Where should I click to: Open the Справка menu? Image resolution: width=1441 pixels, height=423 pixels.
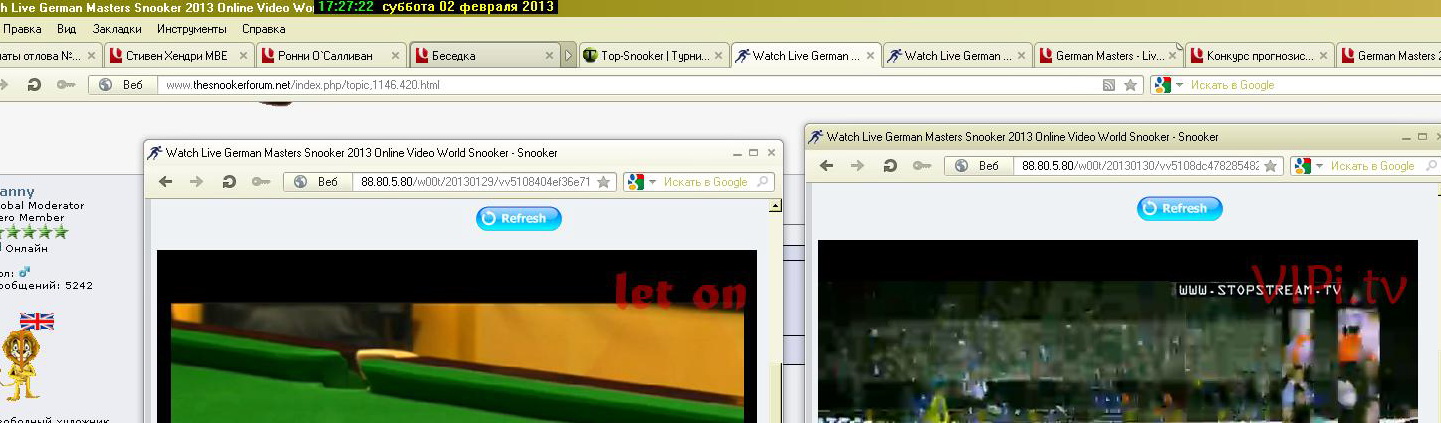coord(264,29)
